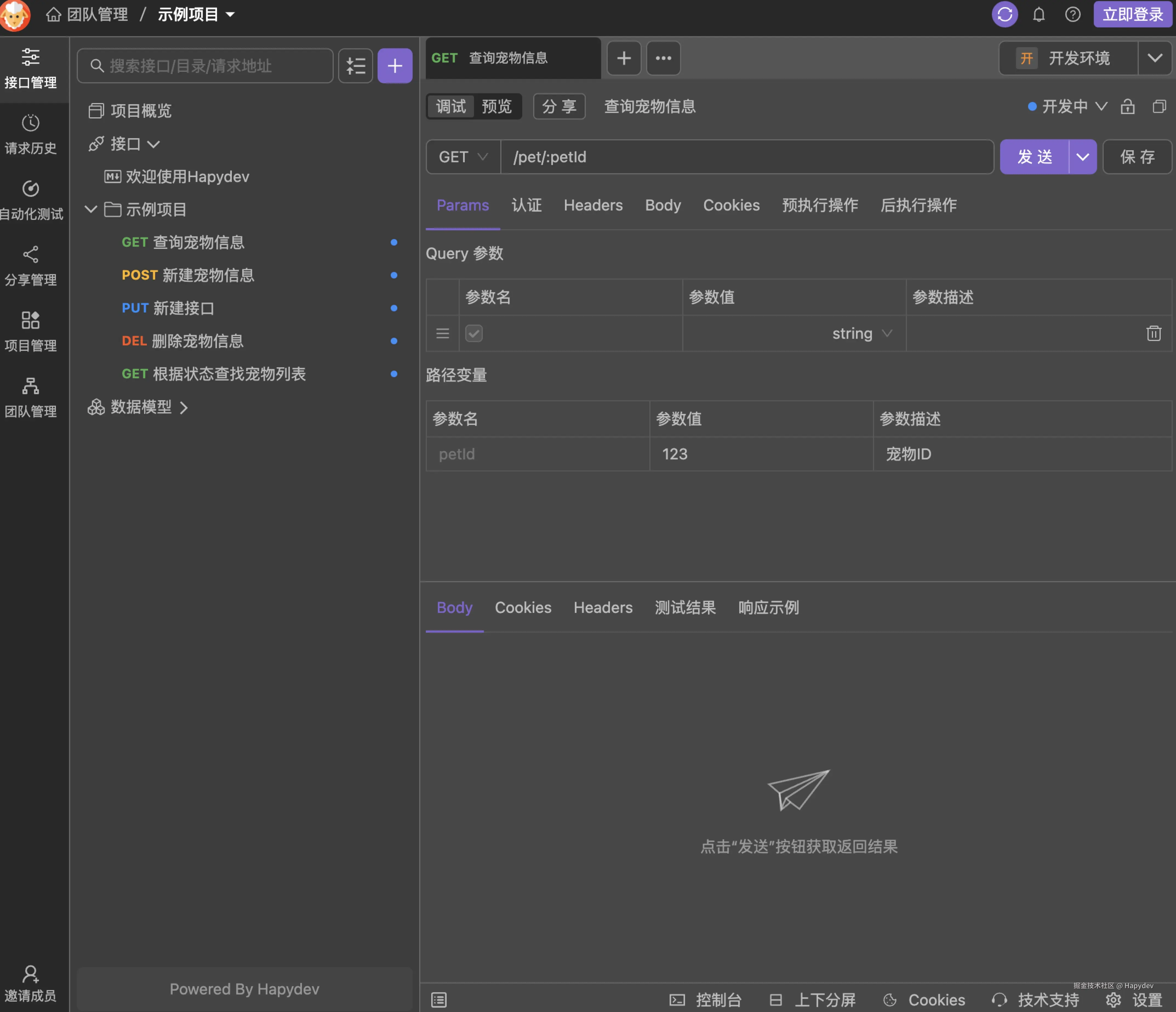Screen dimensions: 1176x1012
Task: Open the 测试结果 tab in response area
Action: pos(685,607)
